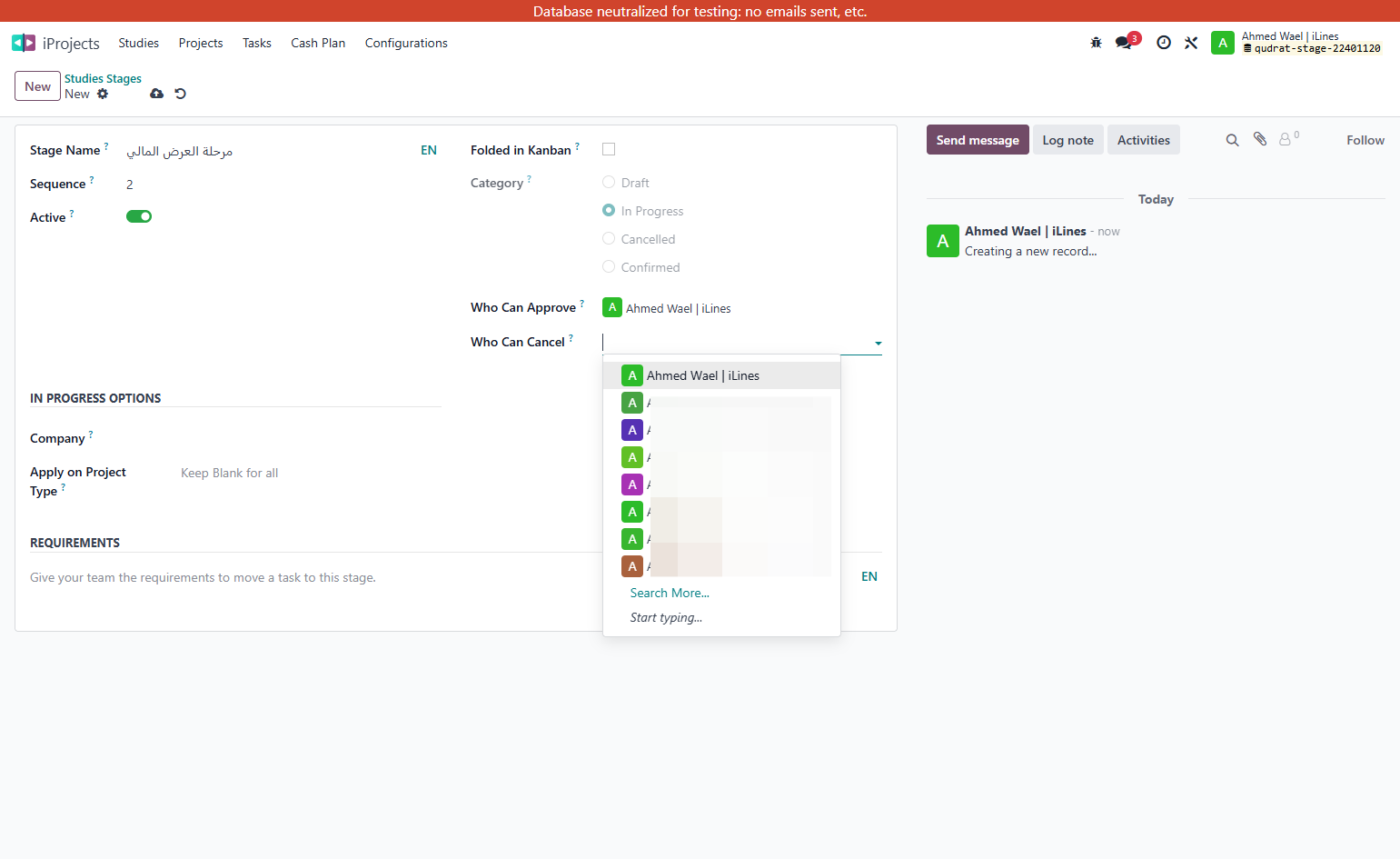Toggle the Active switch
The image size is (1400, 859).
[139, 216]
